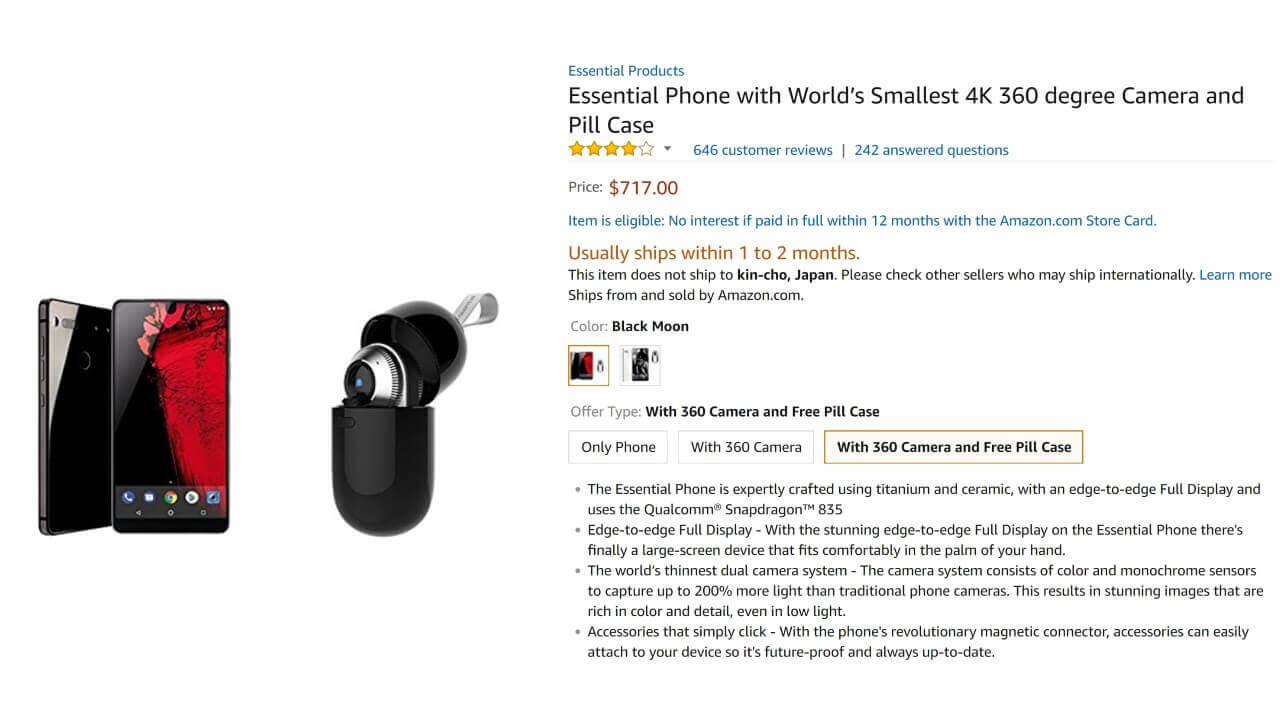The height and width of the screenshot is (720, 1280).
Task: Choose the With 360 Camera offer option
Action: coord(746,447)
